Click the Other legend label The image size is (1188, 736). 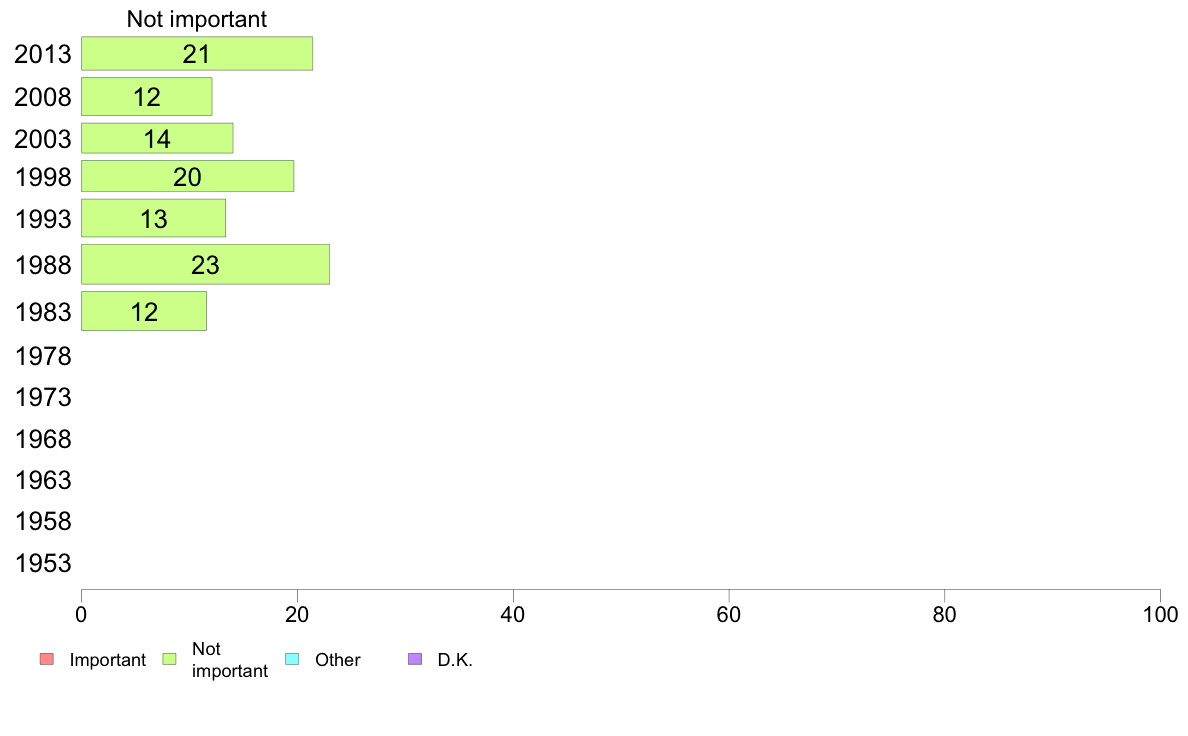tap(338, 660)
